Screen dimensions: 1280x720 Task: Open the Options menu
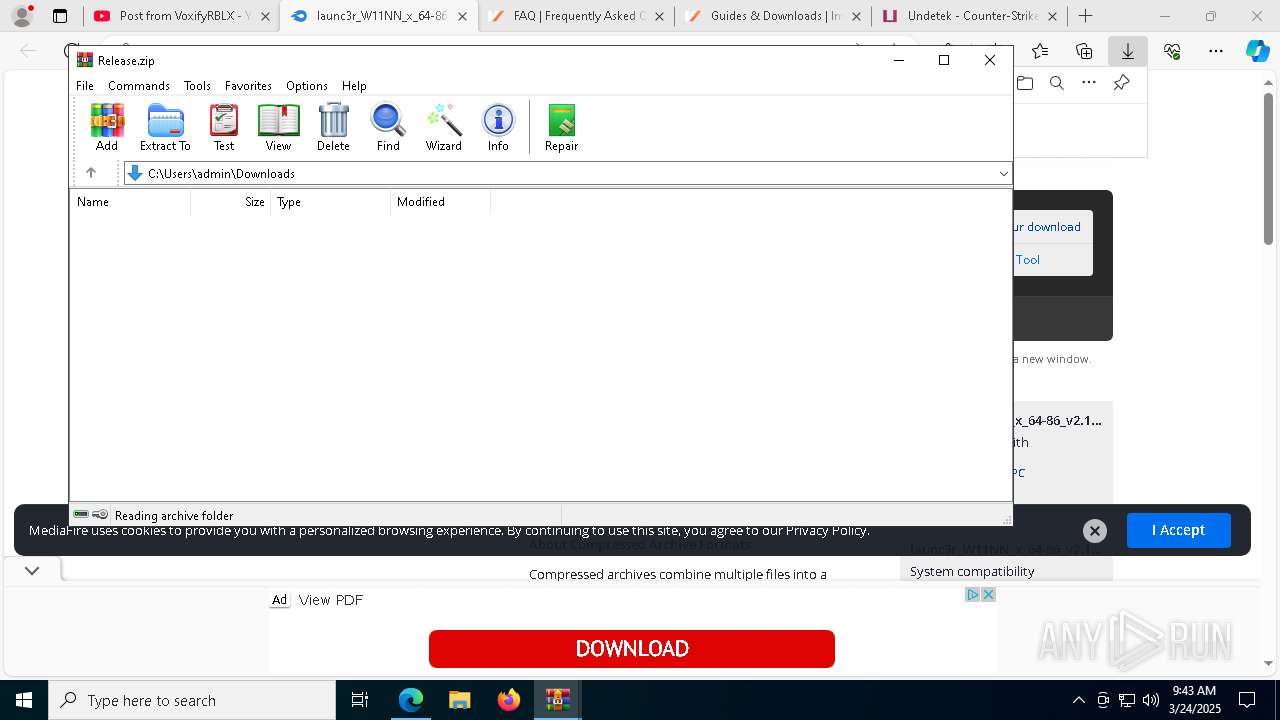(x=307, y=86)
